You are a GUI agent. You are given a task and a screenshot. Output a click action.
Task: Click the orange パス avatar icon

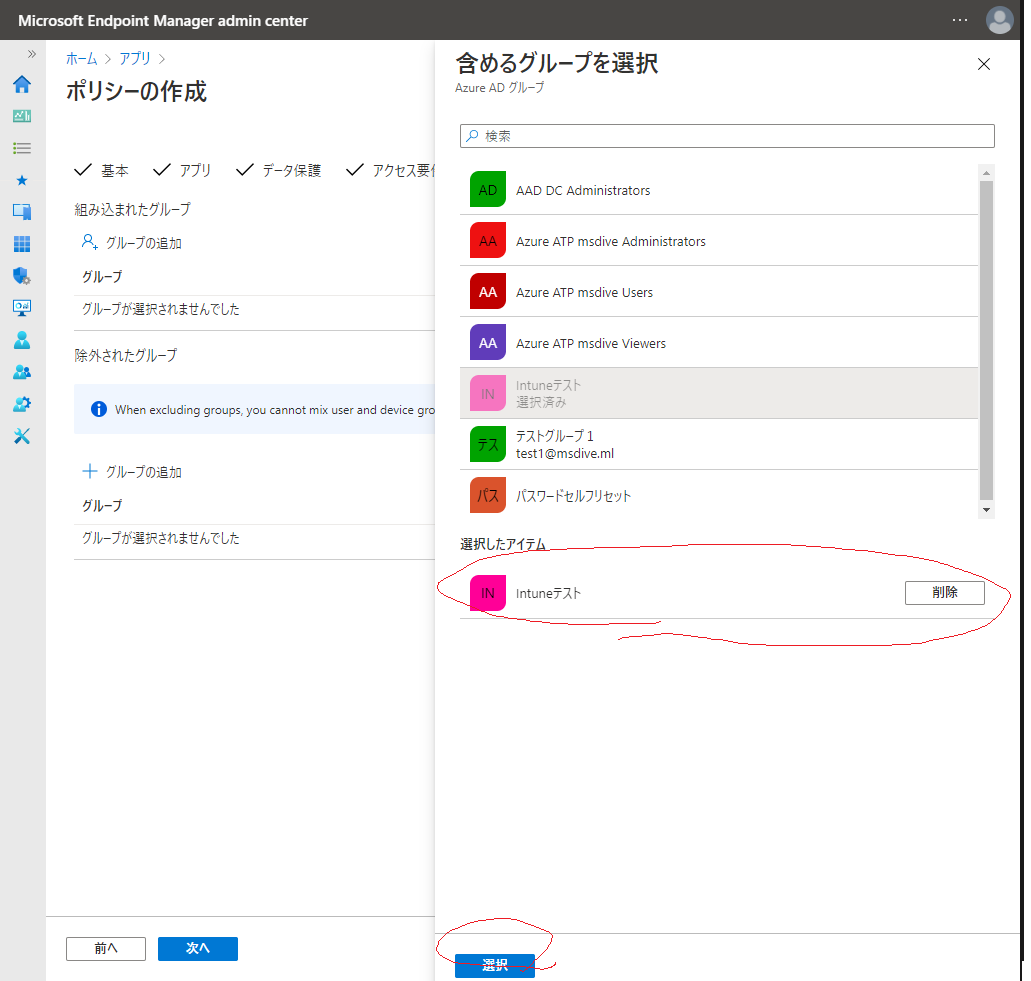point(488,495)
